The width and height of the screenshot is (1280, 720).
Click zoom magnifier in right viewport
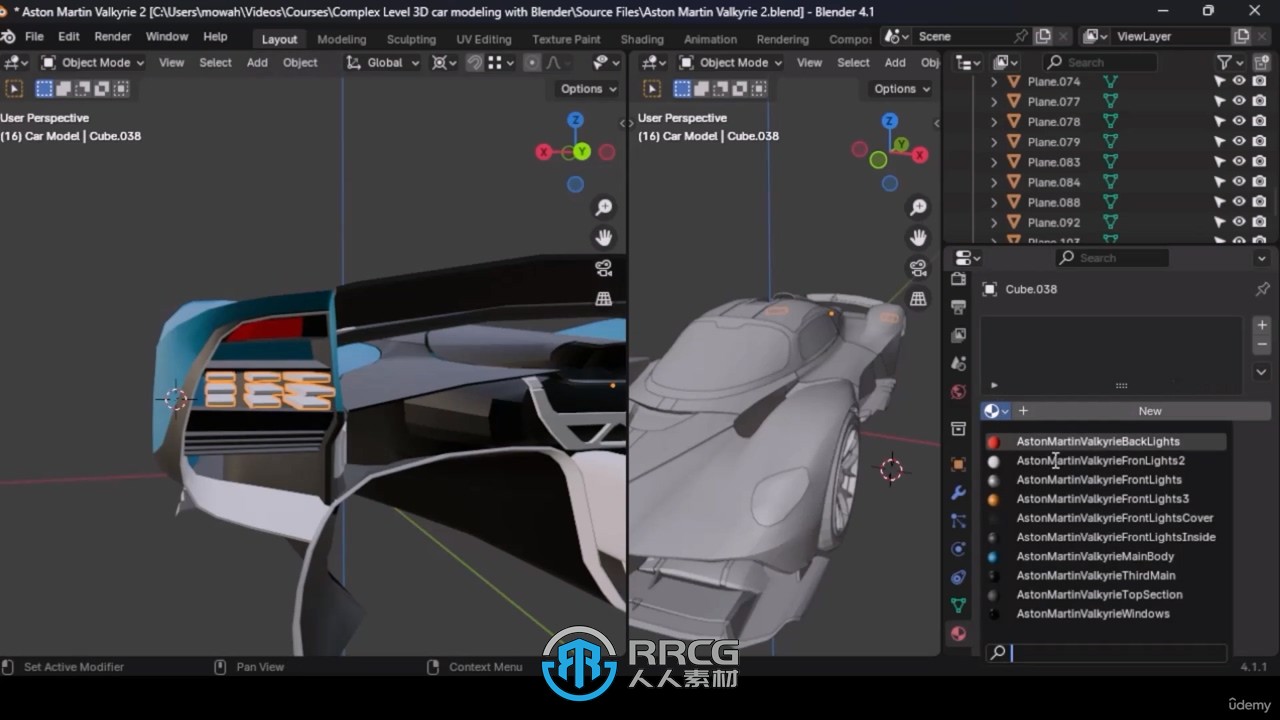918,208
